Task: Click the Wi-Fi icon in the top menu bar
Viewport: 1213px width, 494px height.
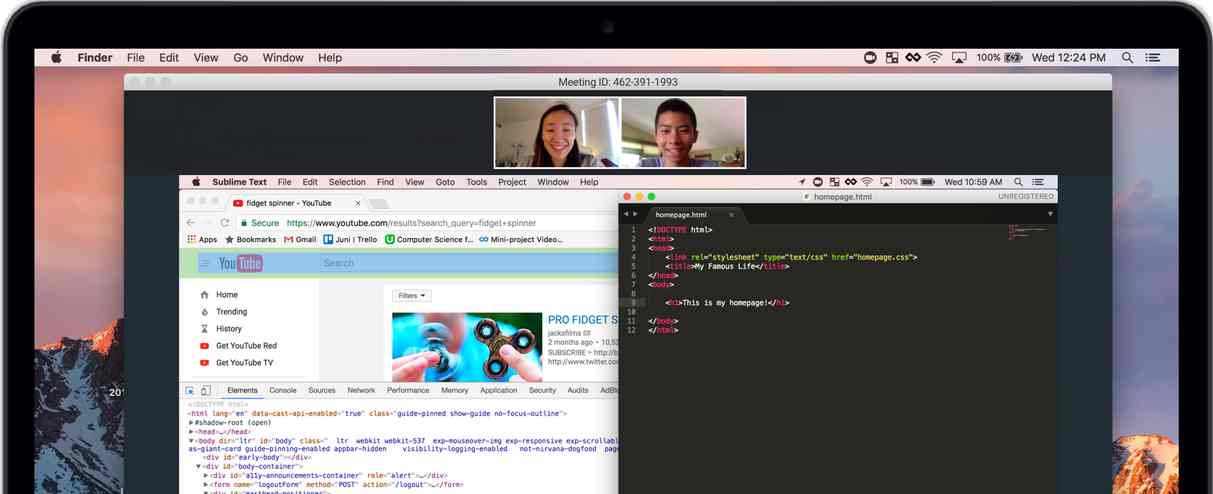Action: pos(934,58)
